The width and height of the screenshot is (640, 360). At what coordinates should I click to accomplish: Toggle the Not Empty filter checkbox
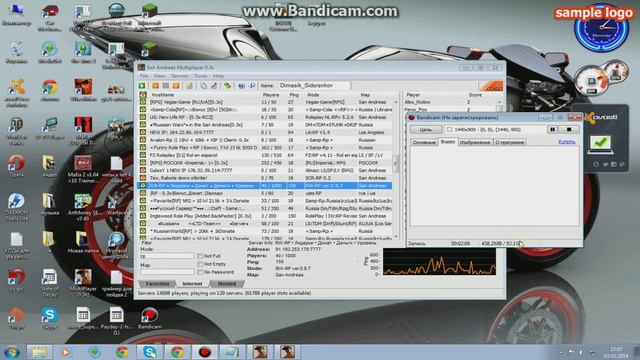pos(200,264)
